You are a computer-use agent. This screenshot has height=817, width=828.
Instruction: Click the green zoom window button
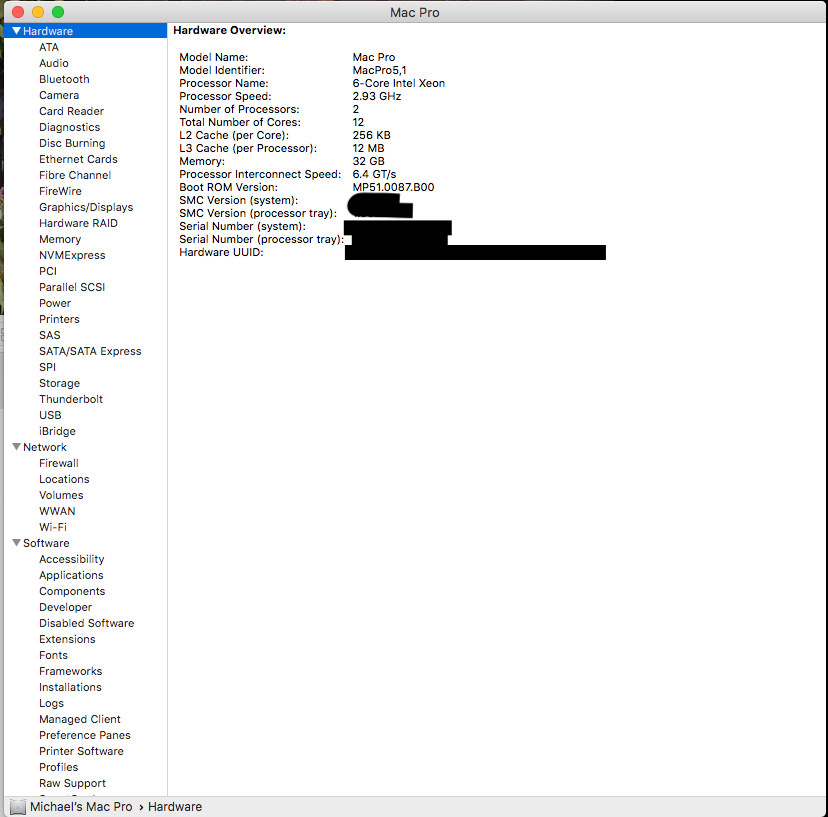(x=58, y=12)
